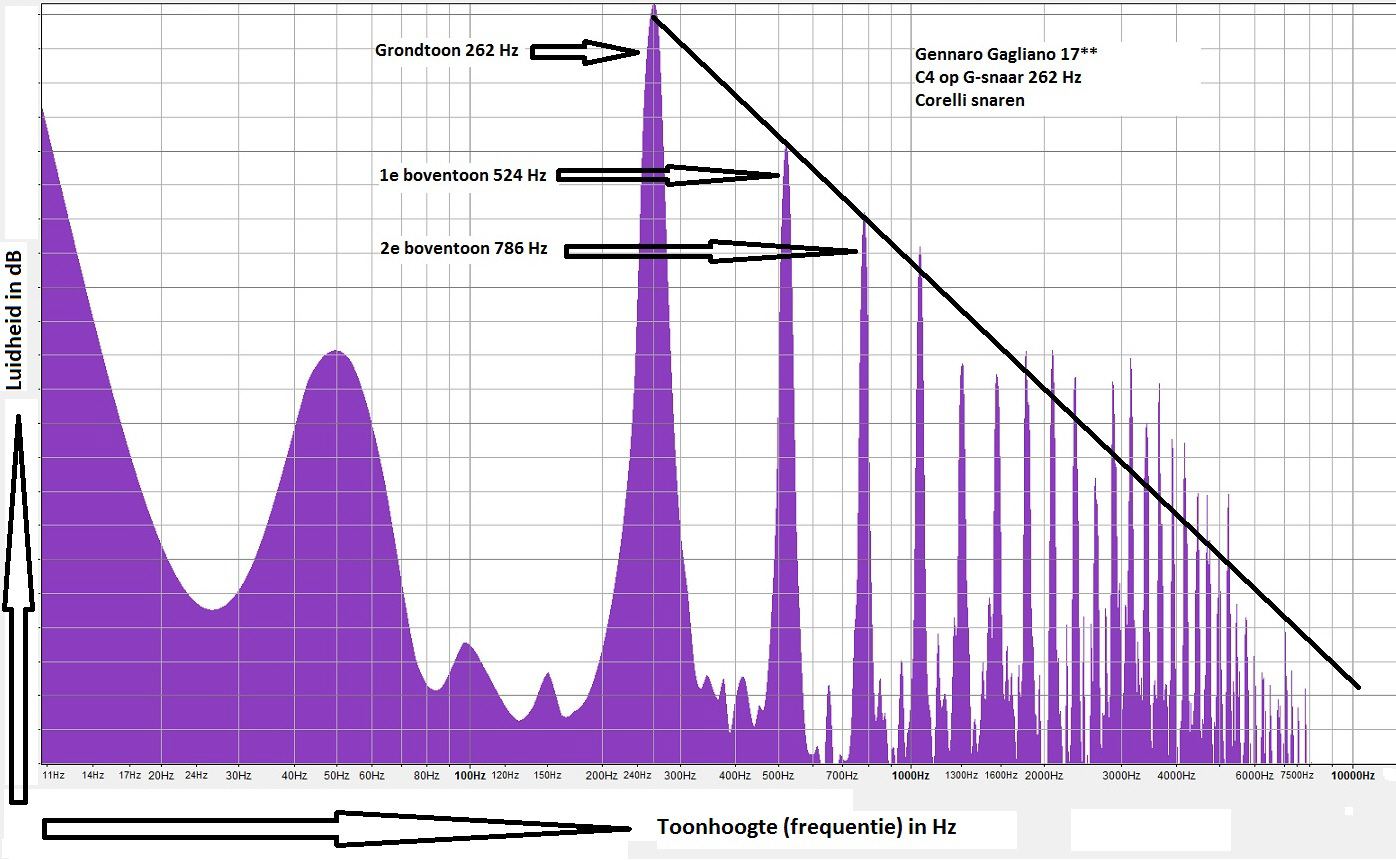Select the 20Hz tick label
1396x860 pixels.
pos(161,775)
